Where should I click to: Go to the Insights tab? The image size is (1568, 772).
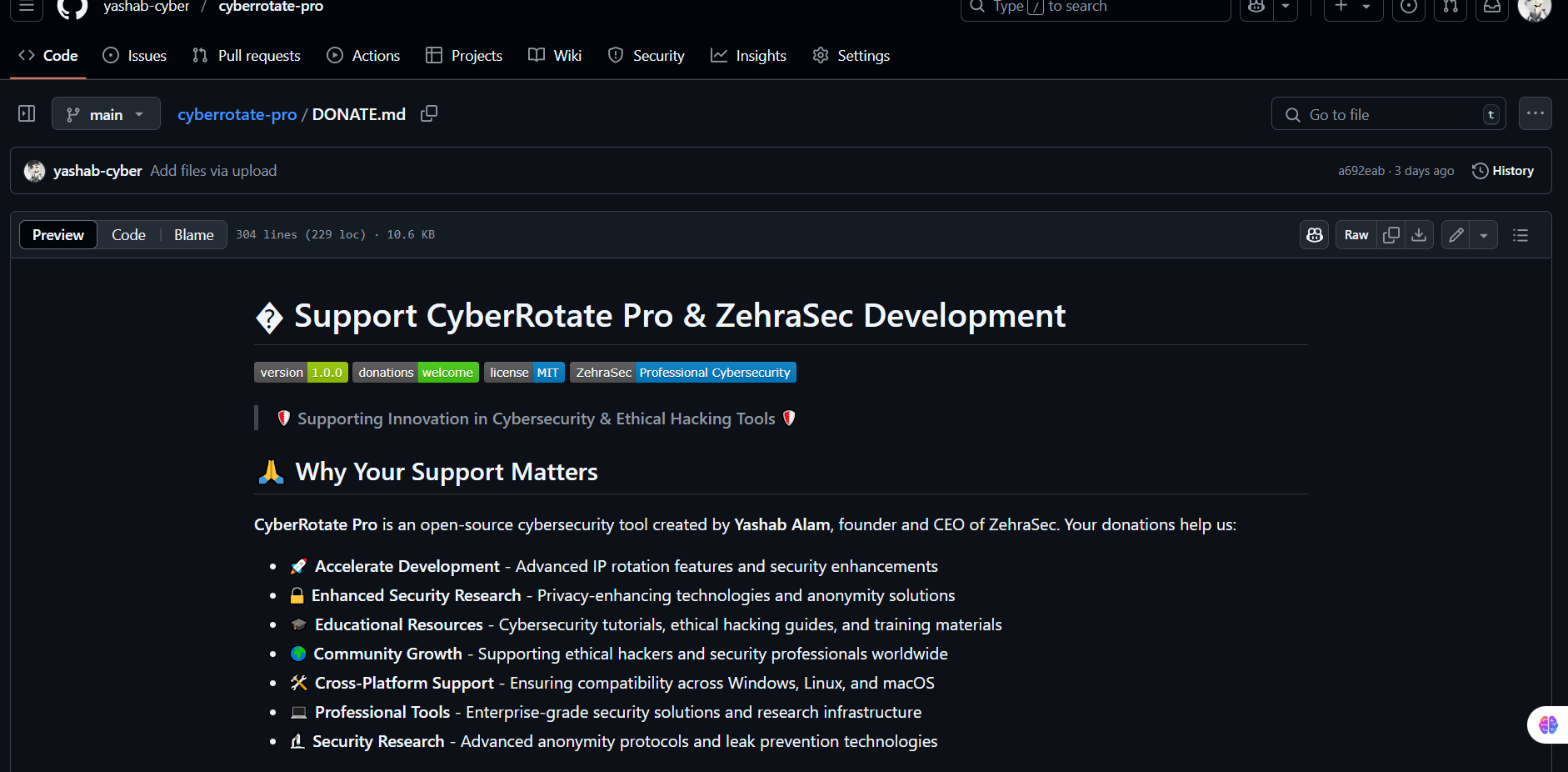click(x=748, y=56)
